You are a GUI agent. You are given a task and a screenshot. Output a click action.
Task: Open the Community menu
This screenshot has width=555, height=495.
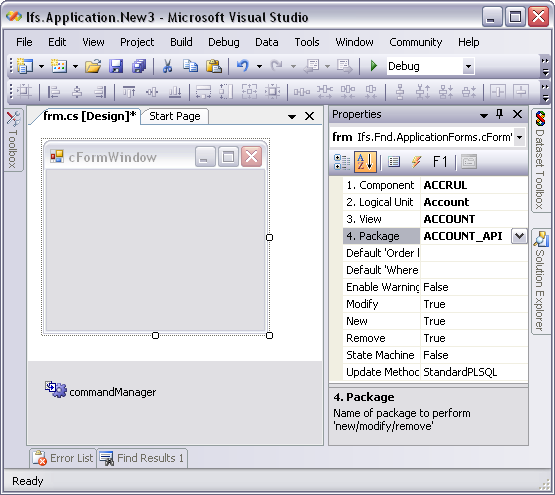[x=416, y=42]
